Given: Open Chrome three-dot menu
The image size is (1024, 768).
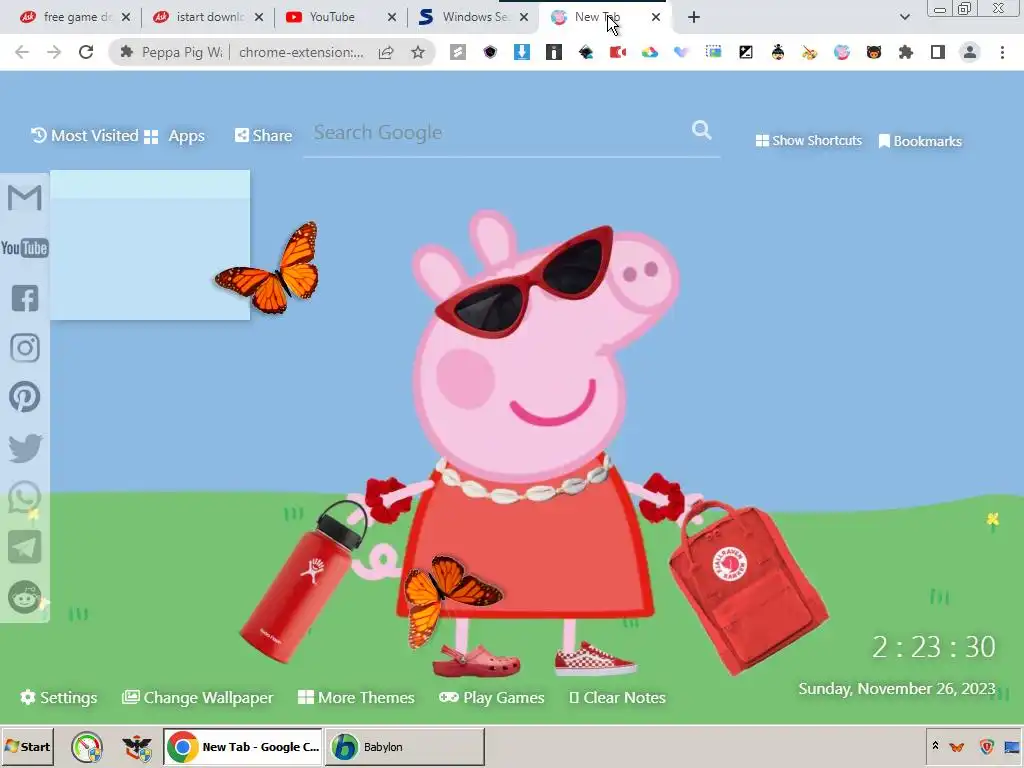Looking at the screenshot, I should coord(1002,52).
